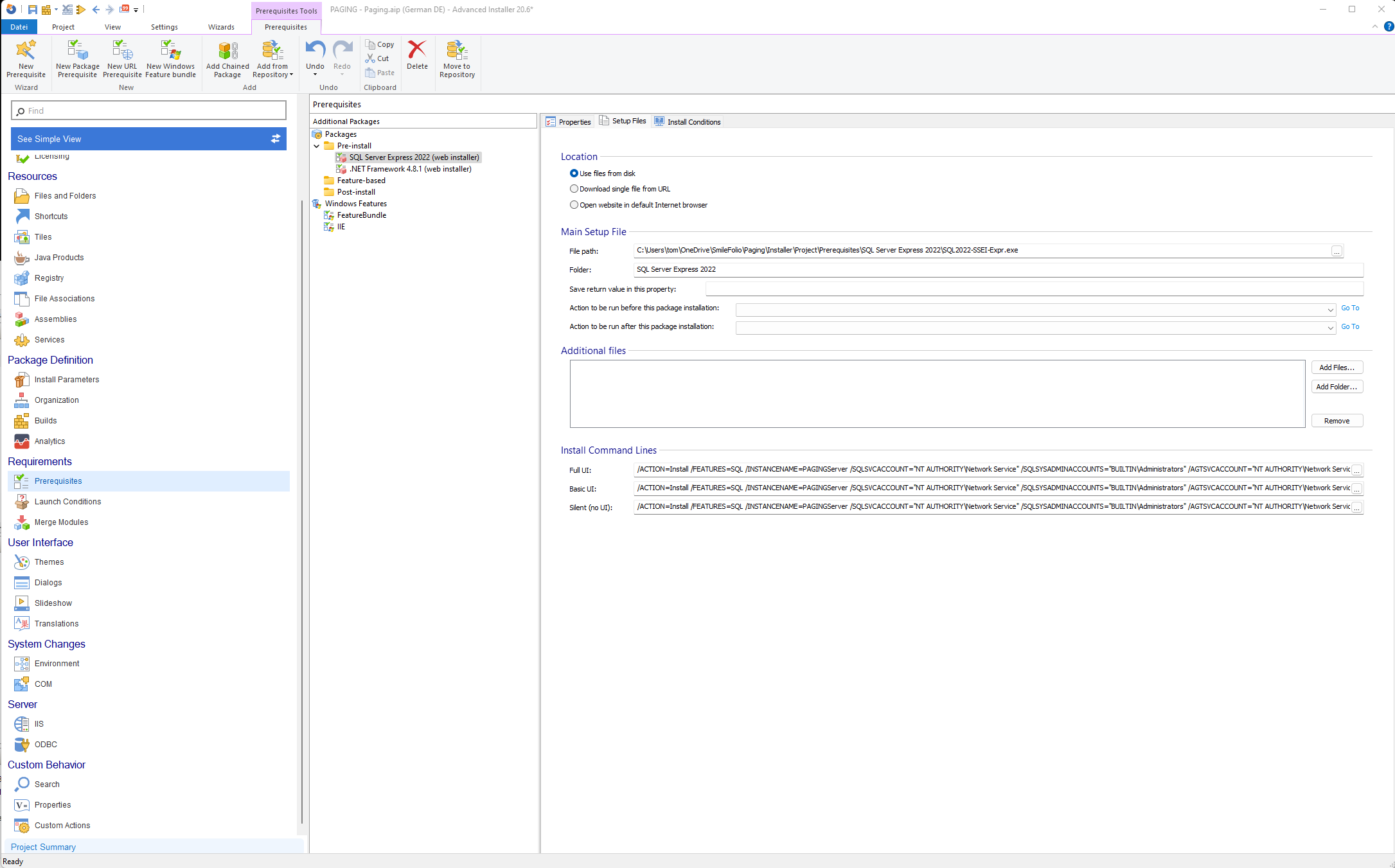
Task: Create a New URL Prerequisite
Action: click(122, 58)
